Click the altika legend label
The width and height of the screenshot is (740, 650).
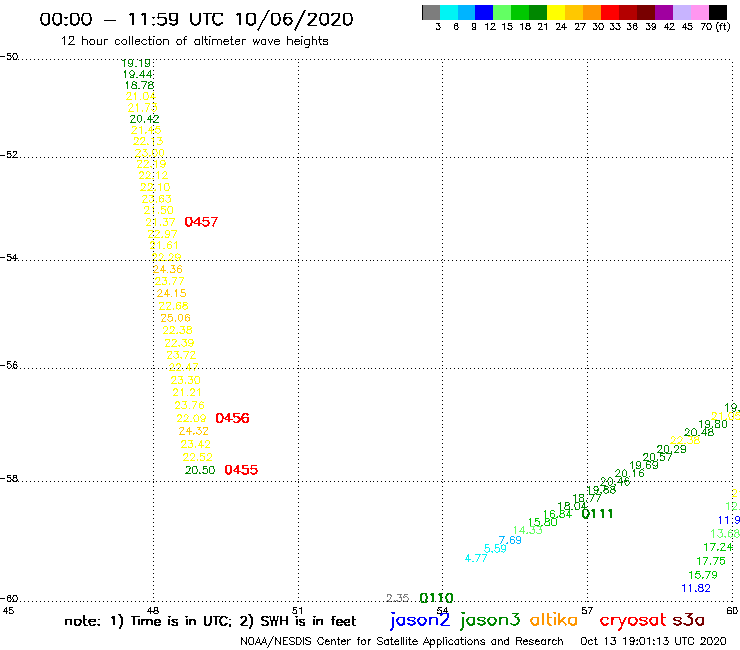(x=554, y=619)
